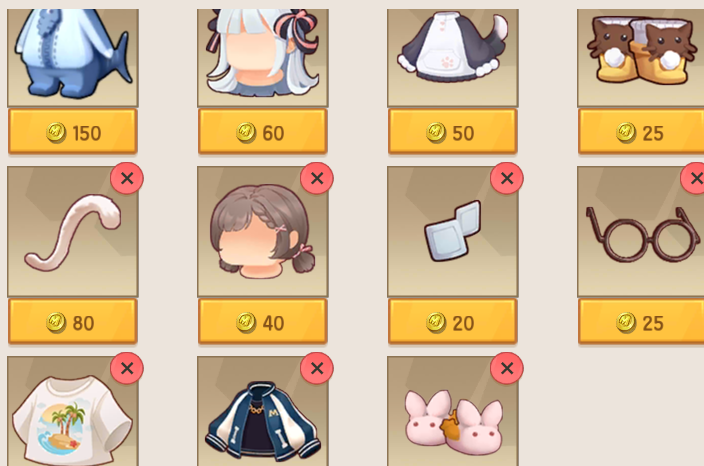704x466 pixels.
Task: Choose the brown cat boots item
Action: click(x=641, y=57)
